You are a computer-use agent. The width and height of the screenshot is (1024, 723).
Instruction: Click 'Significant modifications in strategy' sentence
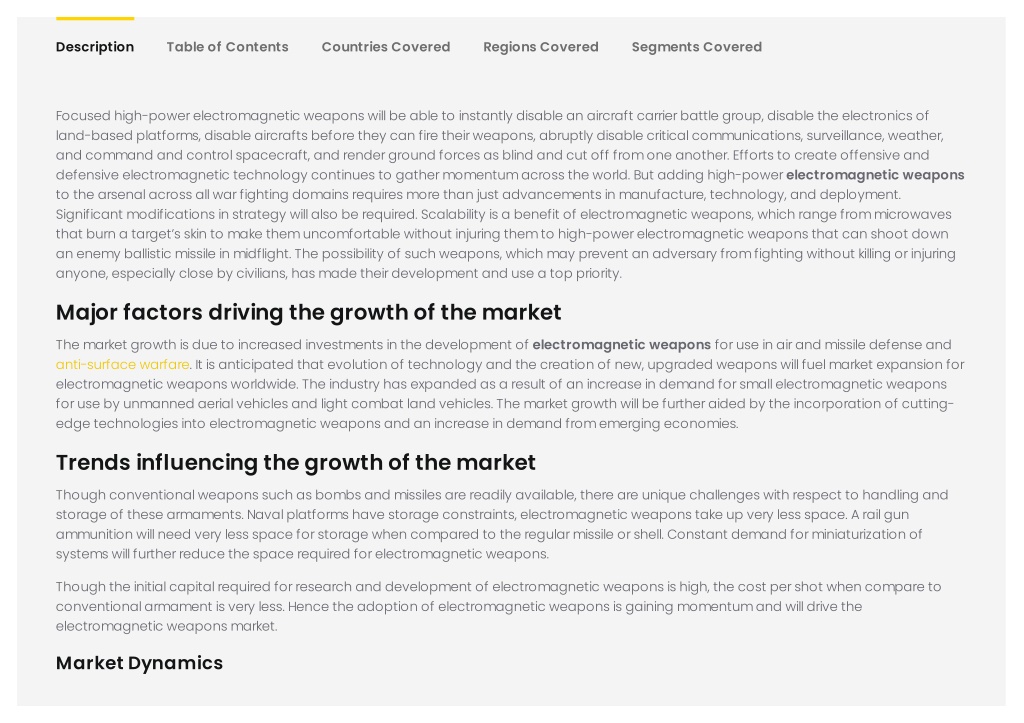click(x=236, y=214)
